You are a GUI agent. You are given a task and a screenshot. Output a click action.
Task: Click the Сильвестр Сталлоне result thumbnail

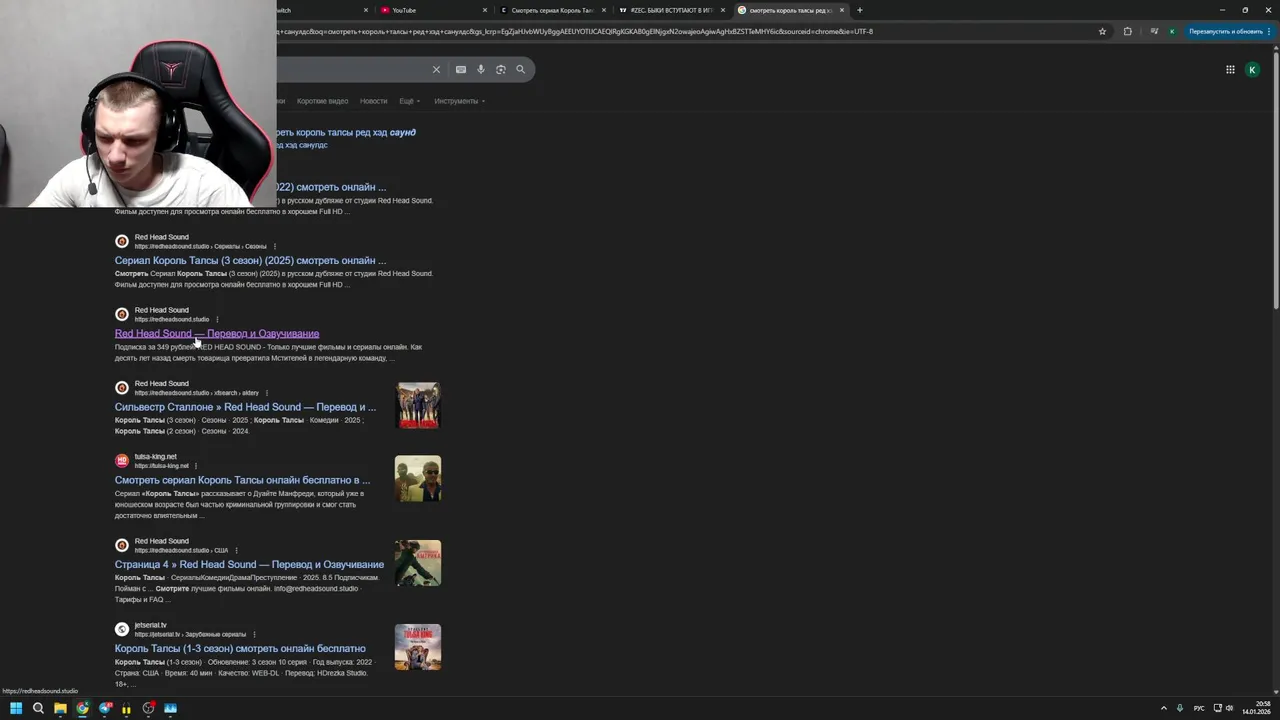tap(418, 406)
